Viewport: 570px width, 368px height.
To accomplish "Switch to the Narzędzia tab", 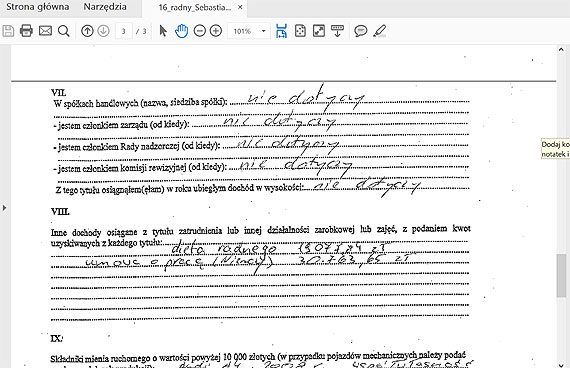I will pos(105,7).
